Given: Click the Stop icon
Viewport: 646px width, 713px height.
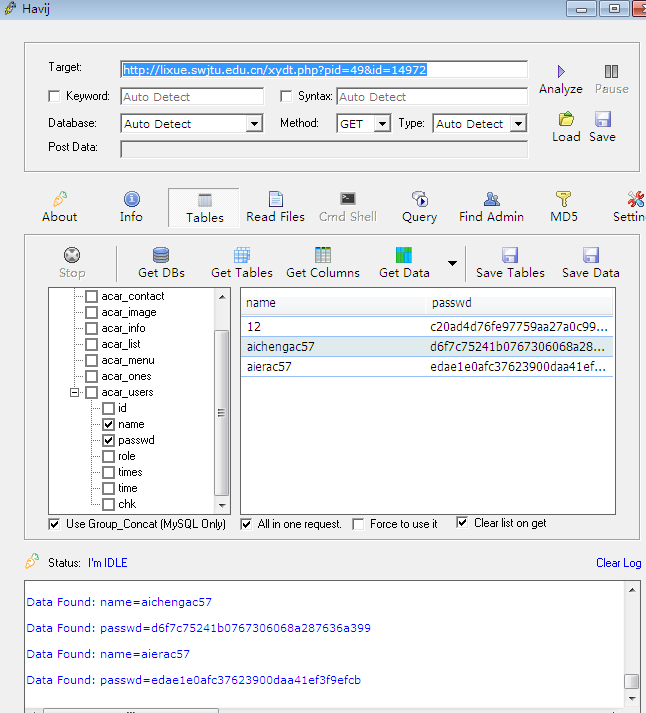Looking at the screenshot, I should (x=72, y=255).
